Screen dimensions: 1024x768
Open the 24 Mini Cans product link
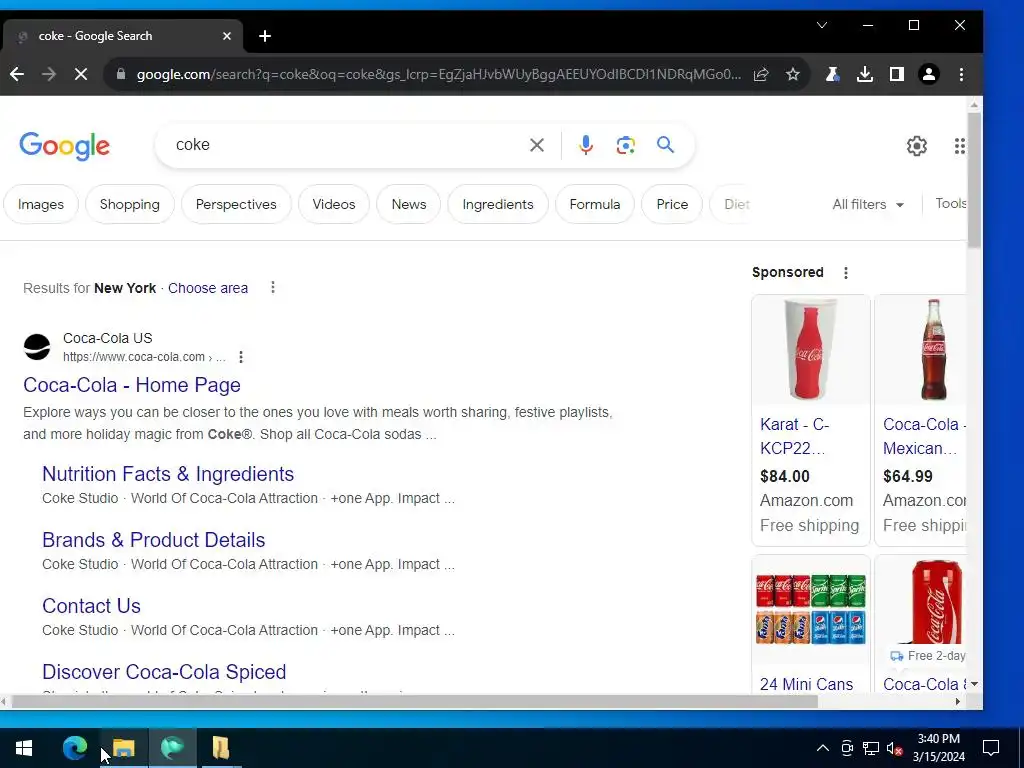pos(807,684)
